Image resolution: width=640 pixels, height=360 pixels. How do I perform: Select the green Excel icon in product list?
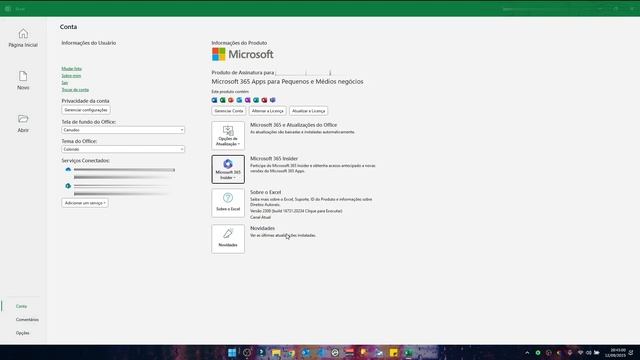coord(222,100)
